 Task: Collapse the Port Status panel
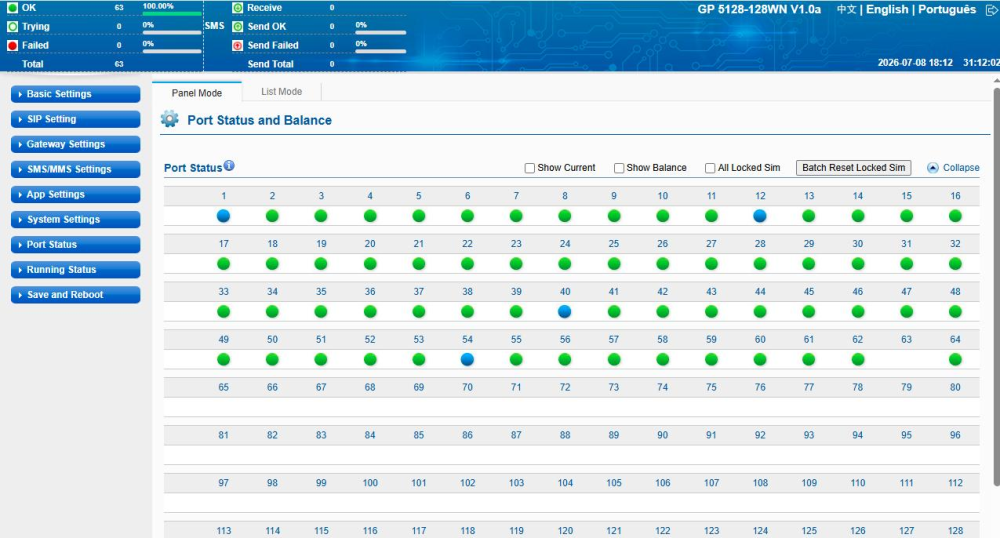pos(953,168)
